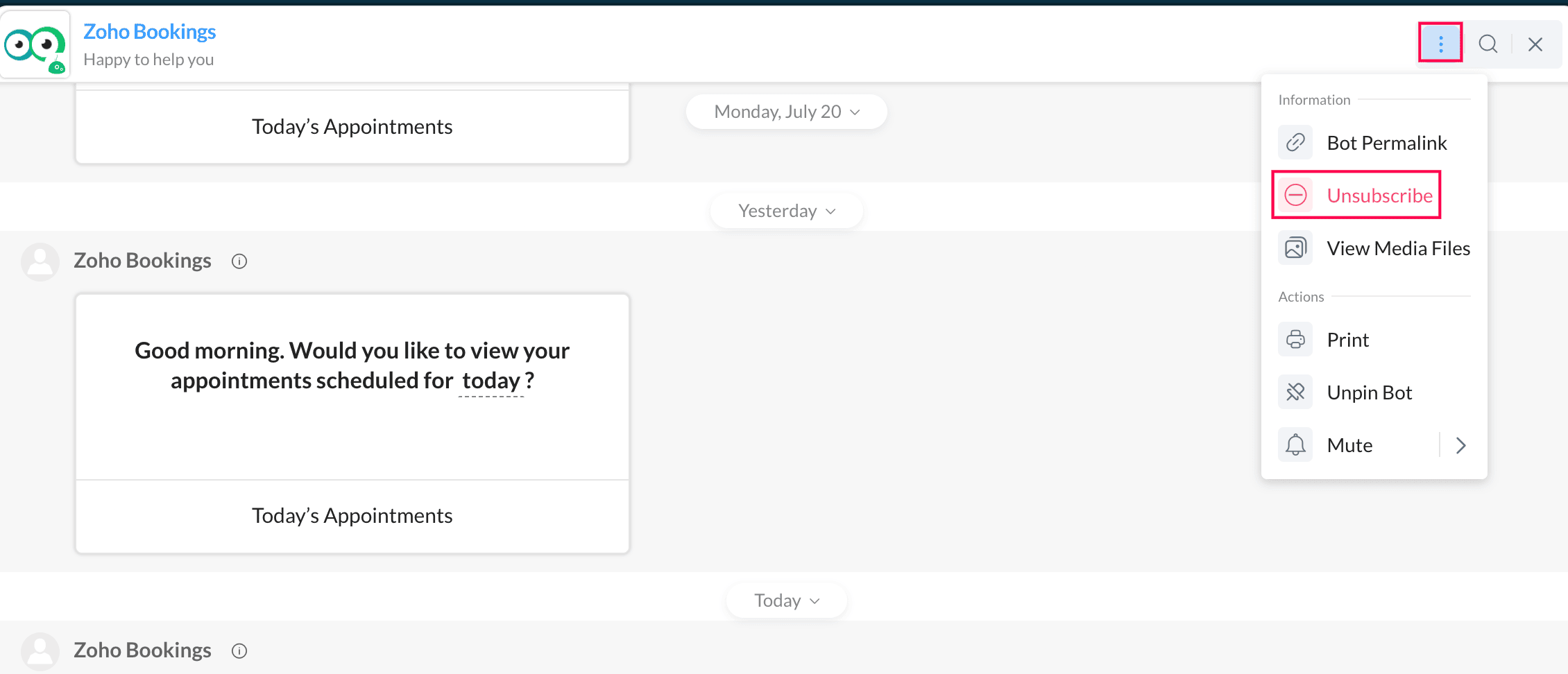Click the search magnifier icon

click(x=1488, y=44)
